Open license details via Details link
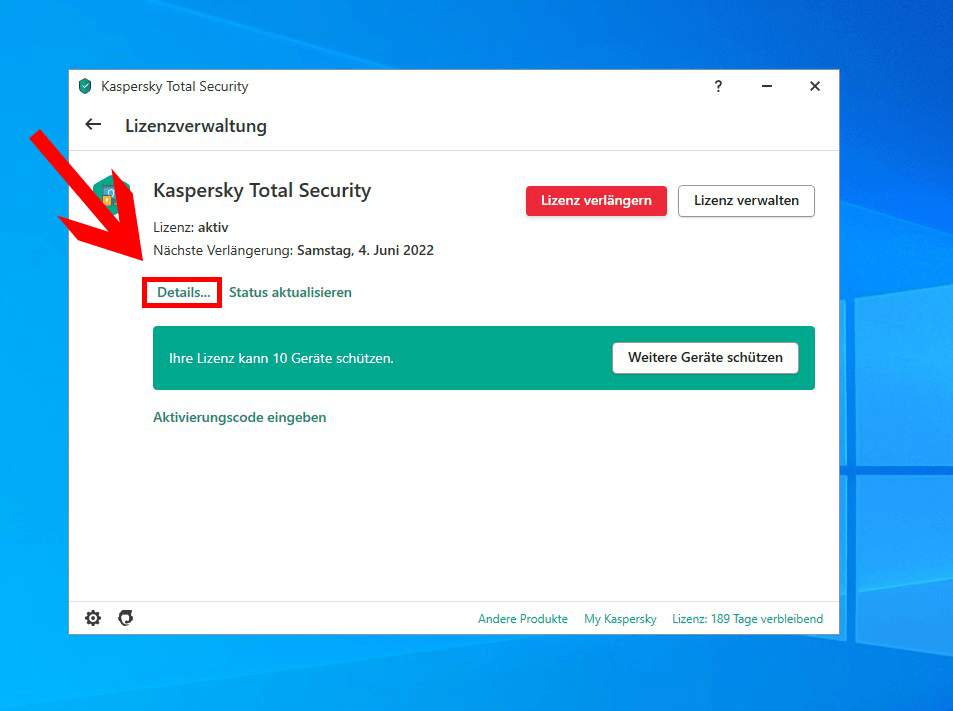Screen dimensions: 953x711 [x=181, y=292]
